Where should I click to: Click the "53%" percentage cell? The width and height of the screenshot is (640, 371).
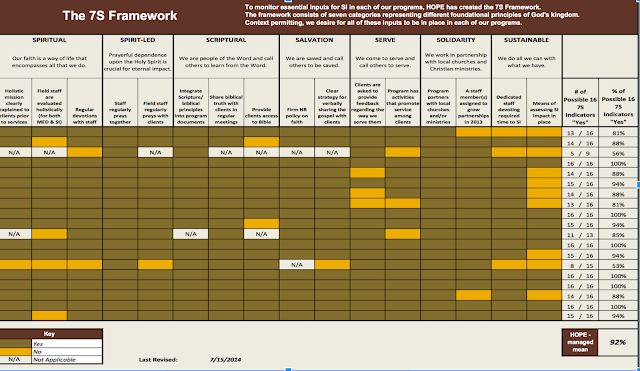pos(618,266)
